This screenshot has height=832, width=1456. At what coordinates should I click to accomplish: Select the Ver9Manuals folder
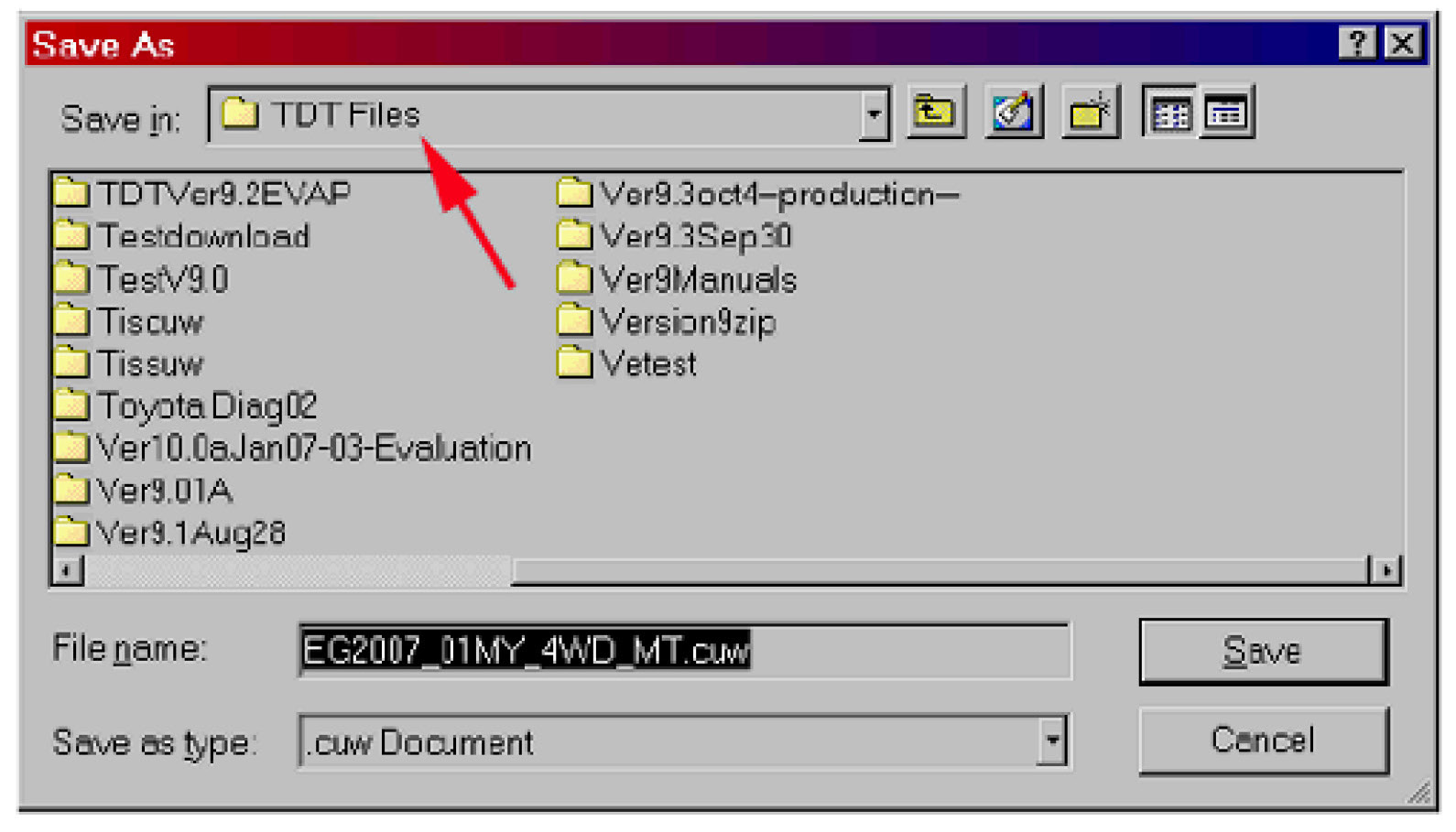pos(678,278)
